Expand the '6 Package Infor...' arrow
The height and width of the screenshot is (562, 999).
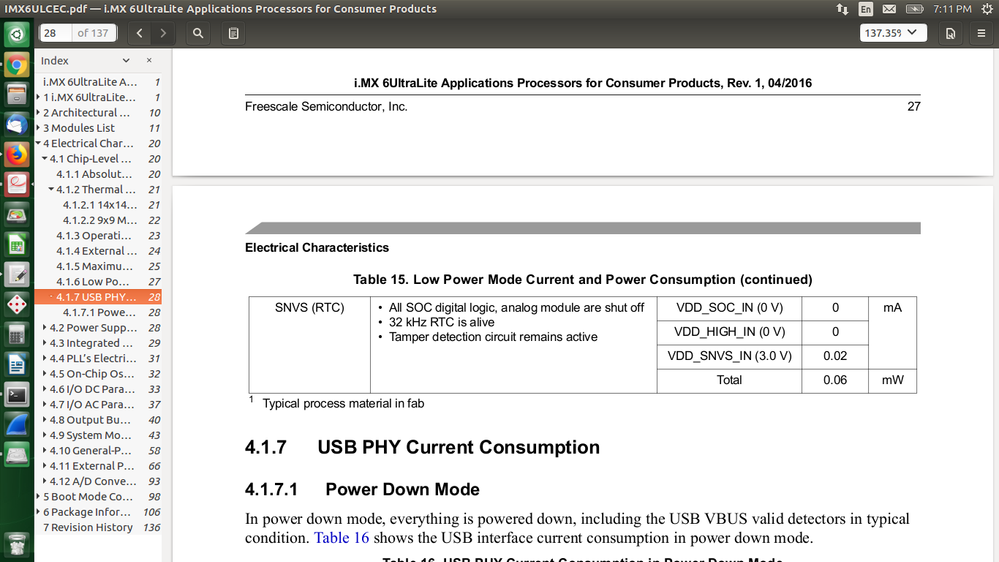(x=38, y=512)
